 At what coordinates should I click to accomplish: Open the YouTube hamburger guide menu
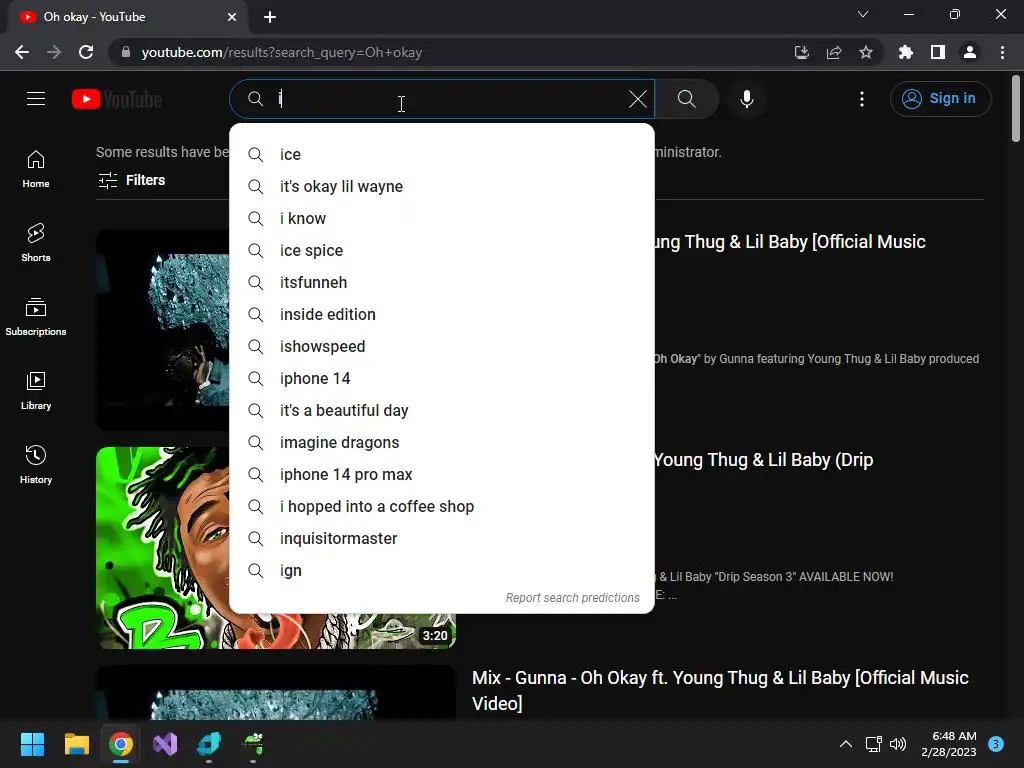tap(36, 99)
